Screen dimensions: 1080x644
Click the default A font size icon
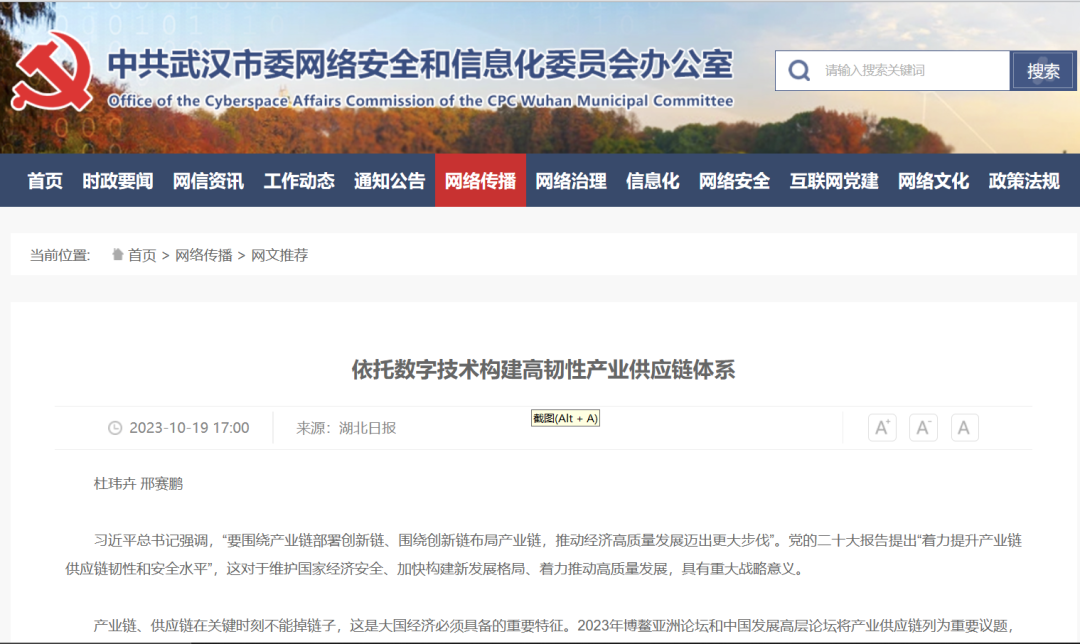pyautogui.click(x=964, y=427)
